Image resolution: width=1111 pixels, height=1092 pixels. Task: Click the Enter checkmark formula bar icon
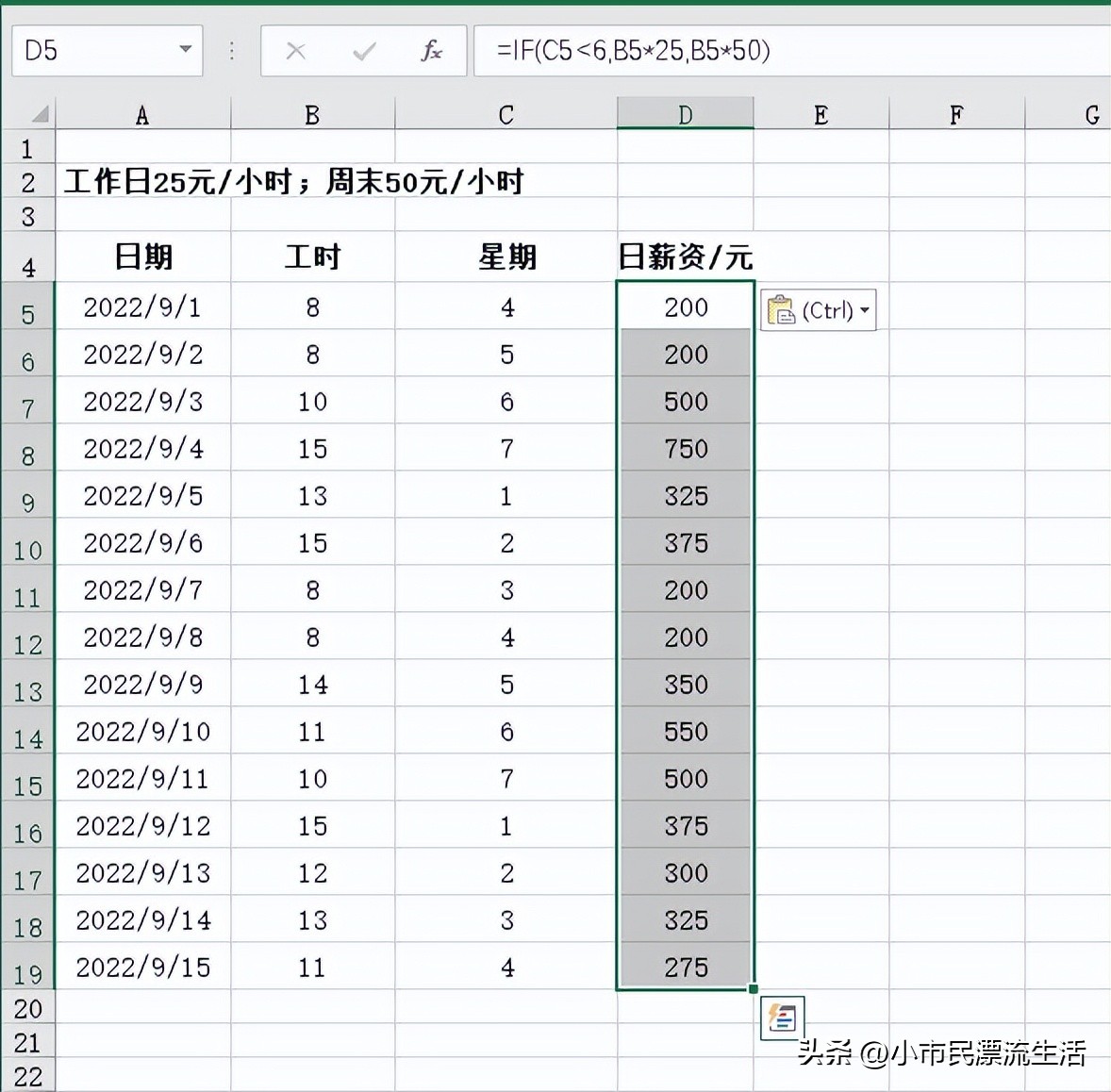(x=363, y=50)
